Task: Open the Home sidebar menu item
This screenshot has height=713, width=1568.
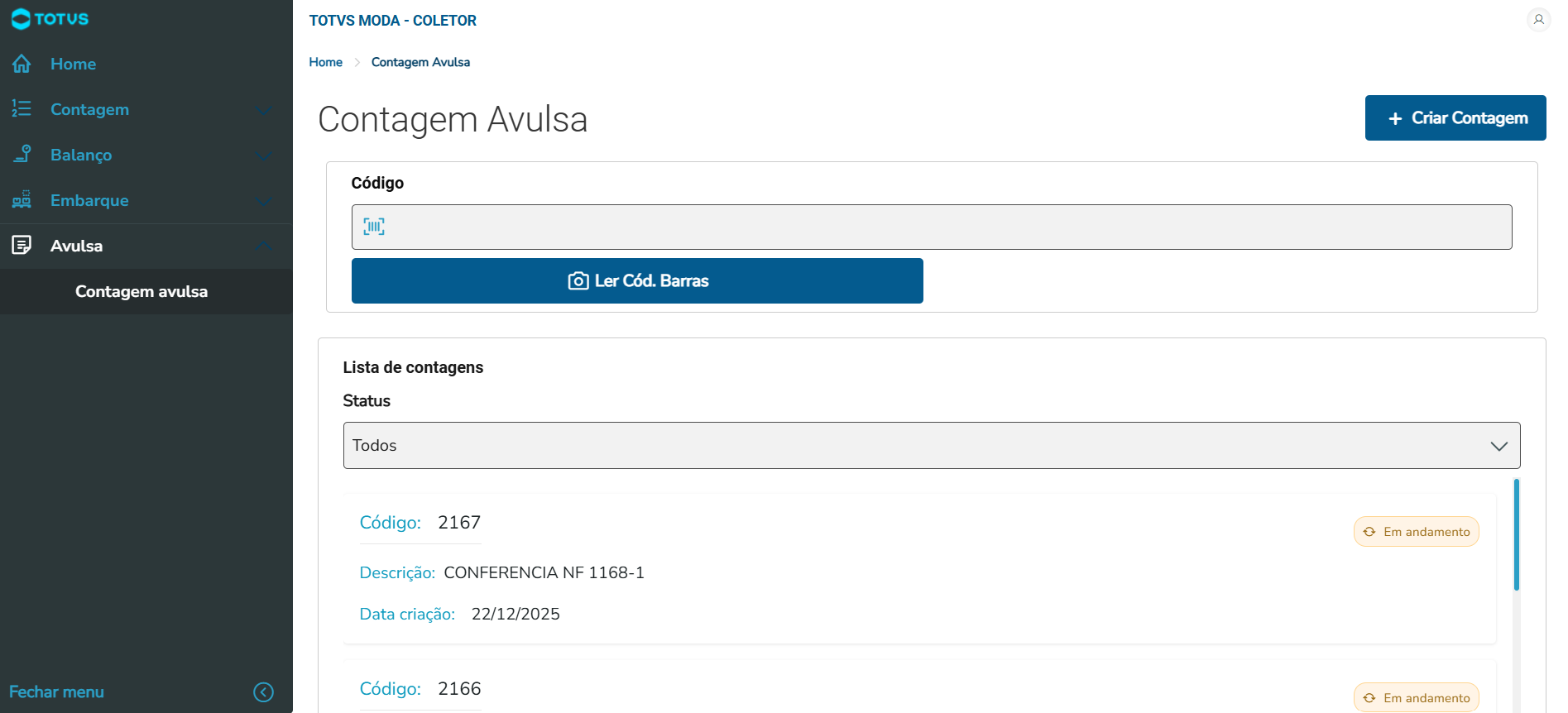Action: pyautogui.click(x=73, y=64)
